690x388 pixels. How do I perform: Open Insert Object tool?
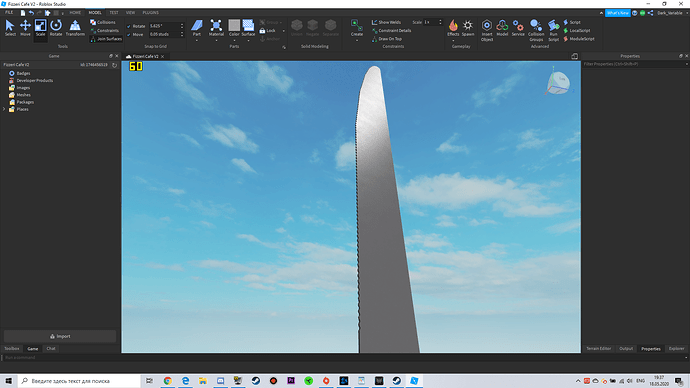tap(487, 30)
